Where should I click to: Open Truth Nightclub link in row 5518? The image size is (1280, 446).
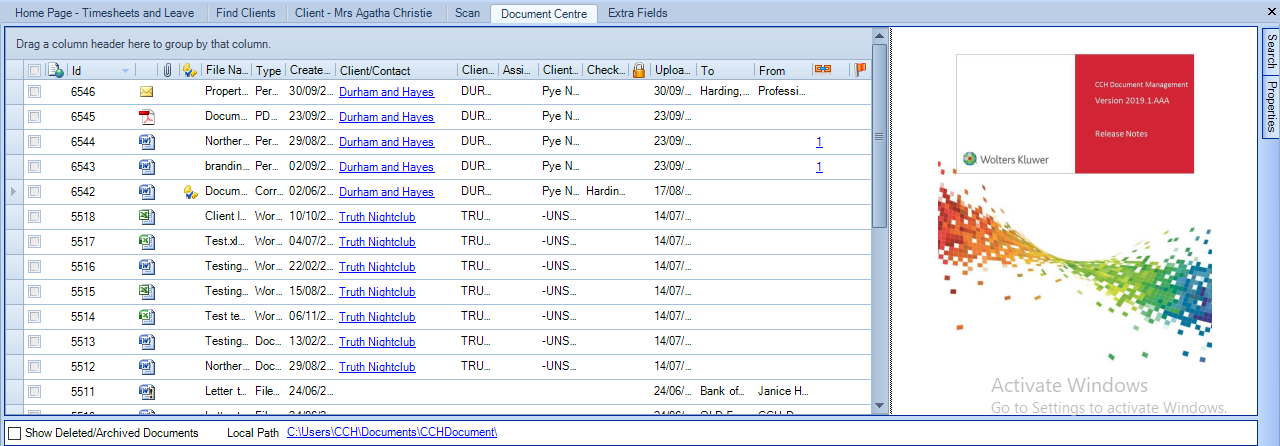pyautogui.click(x=377, y=216)
